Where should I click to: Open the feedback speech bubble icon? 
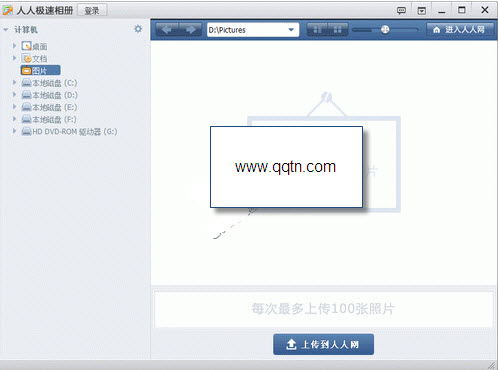point(401,10)
